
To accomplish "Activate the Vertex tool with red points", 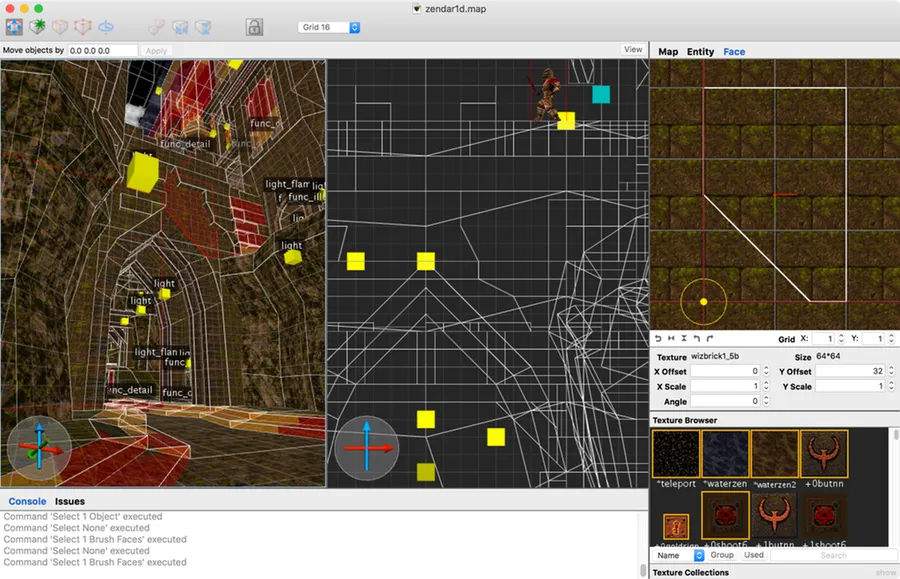I will pos(83,27).
